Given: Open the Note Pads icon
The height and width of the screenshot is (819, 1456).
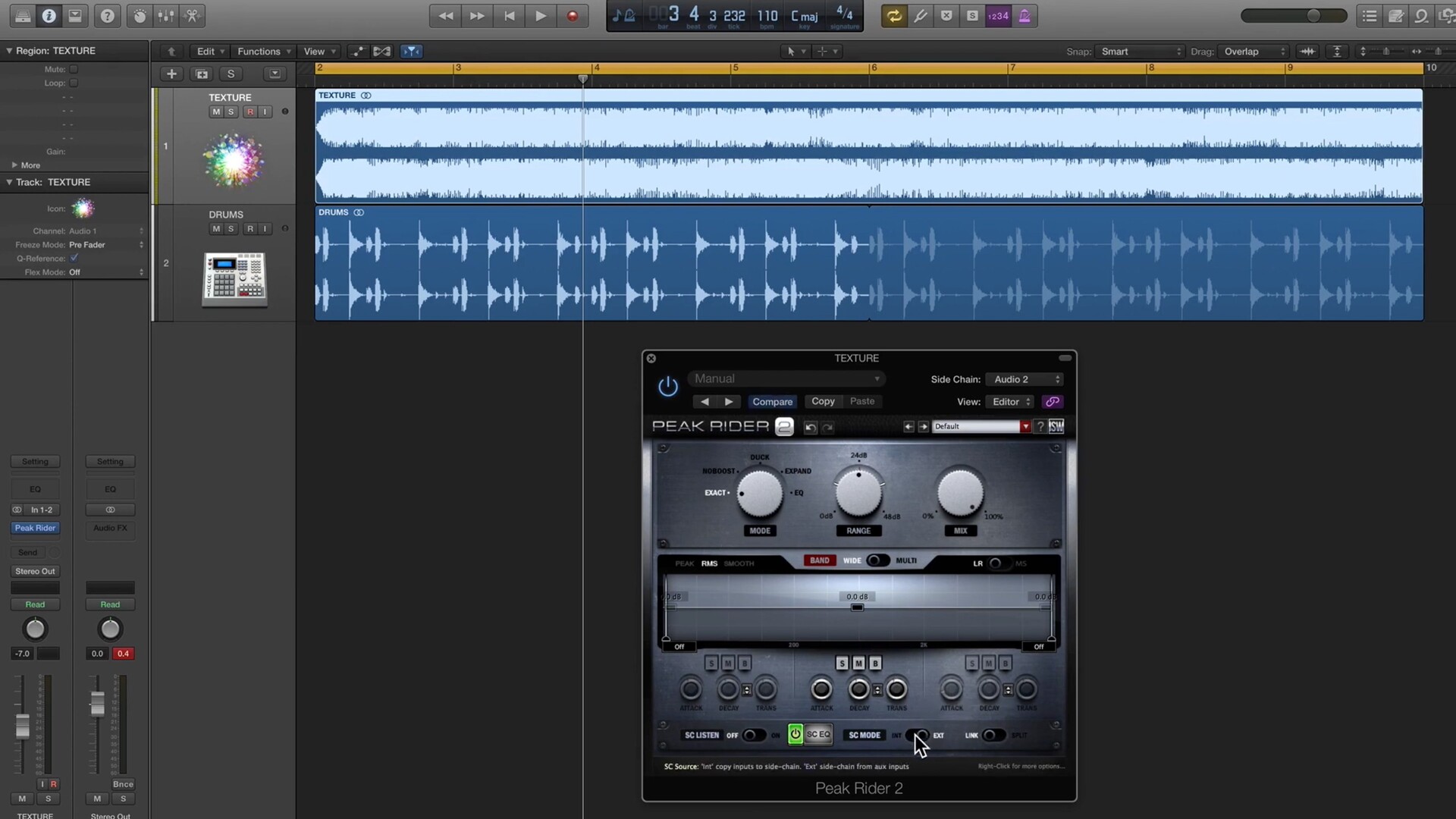Looking at the screenshot, I should (1395, 16).
